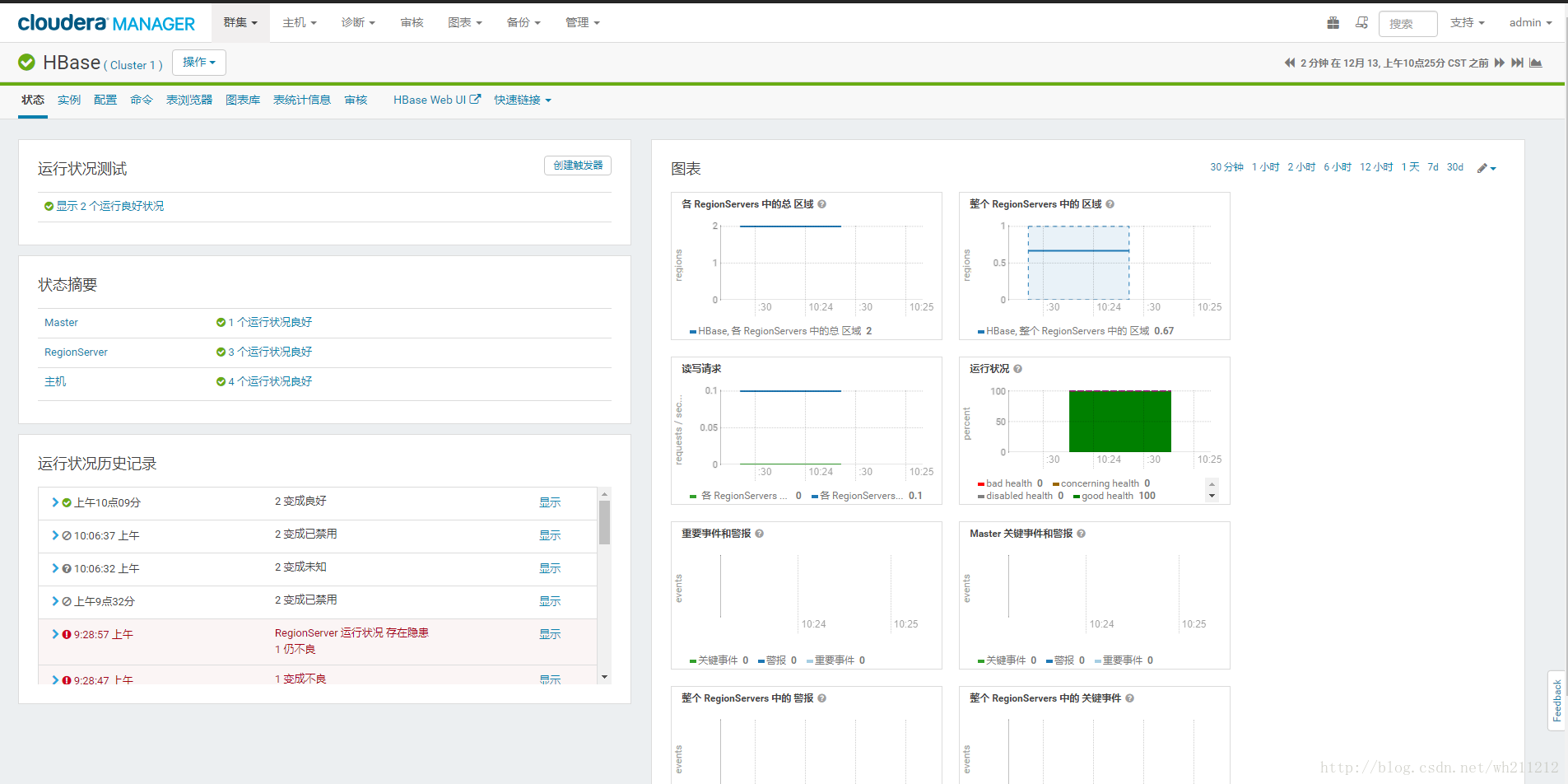Click help icon beside 整个 RegionServers 中的 警报
Screen dimensions: 1568x784
pos(821,698)
